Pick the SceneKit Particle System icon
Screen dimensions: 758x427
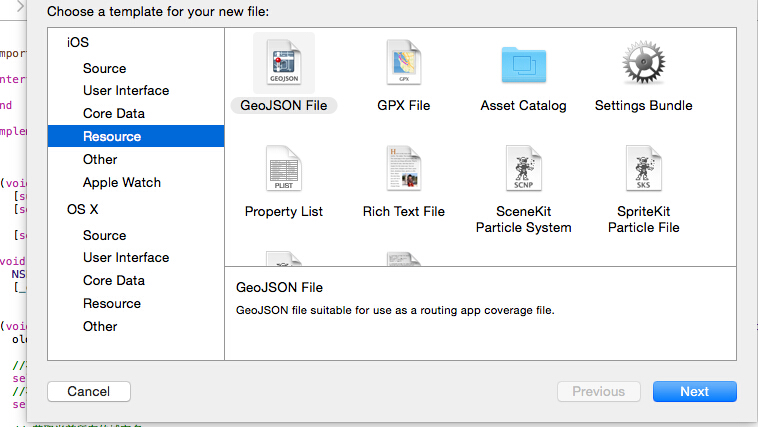523,170
